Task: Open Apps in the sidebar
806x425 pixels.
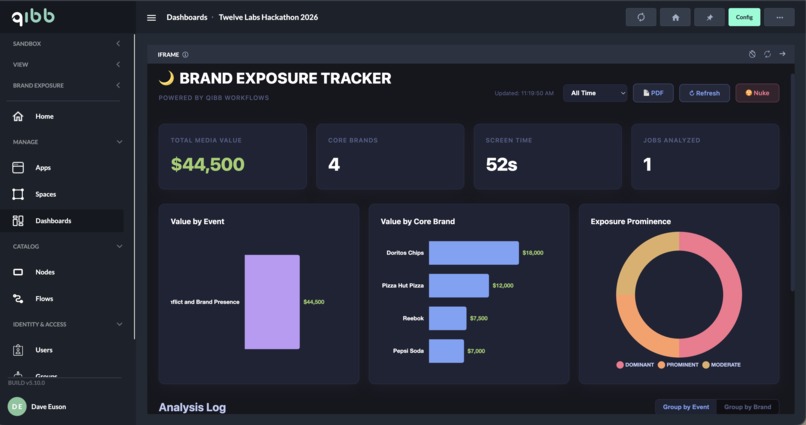Action: (x=62, y=168)
